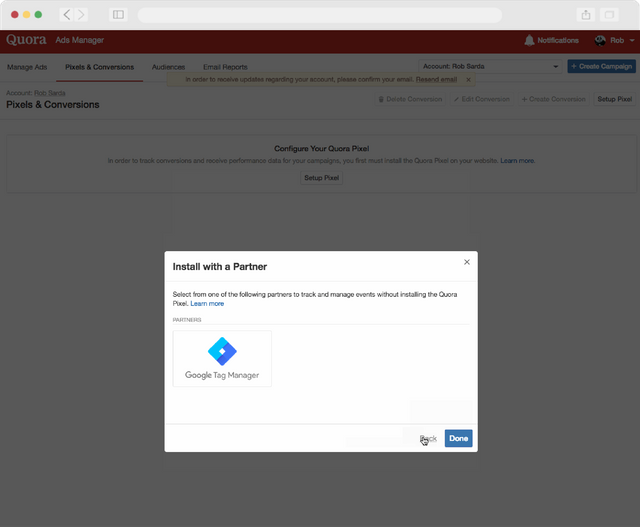Toggle the browser sidebar icon
640x527 pixels.
[118, 15]
